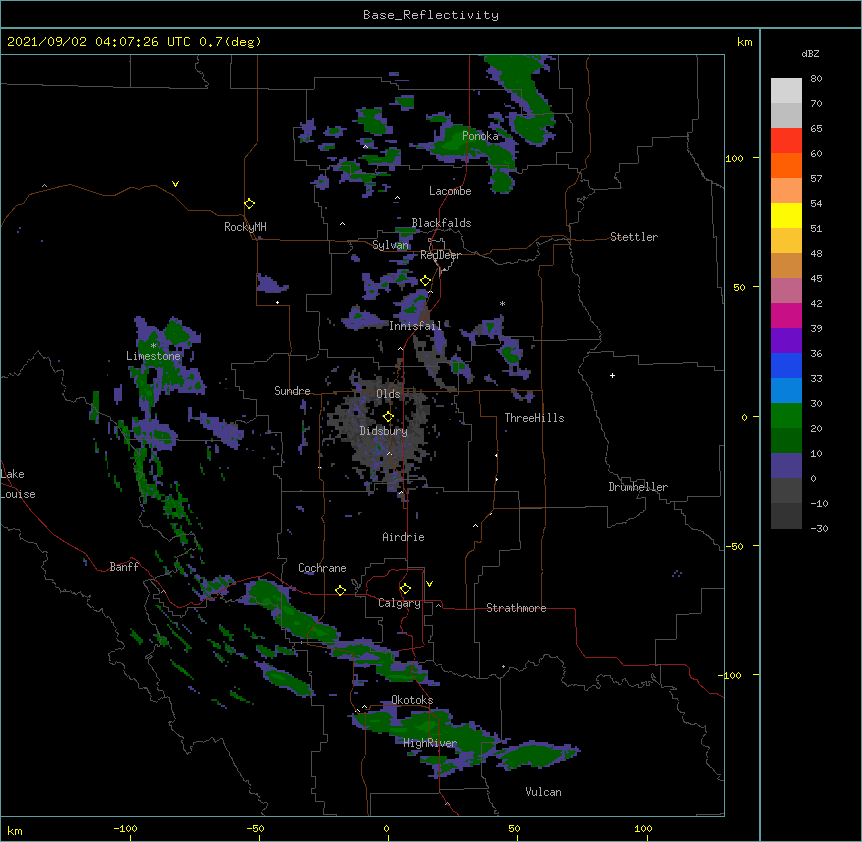Click the Banff city label
862x842 pixels.
click(x=124, y=567)
